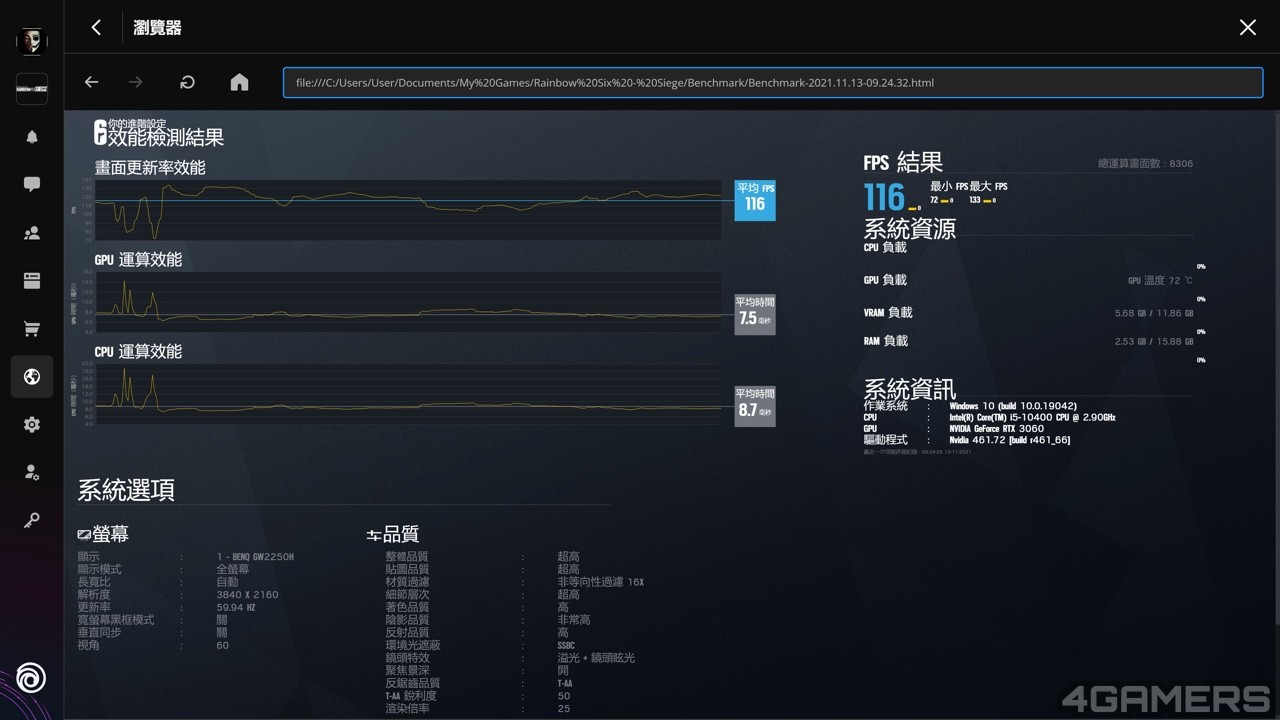This screenshot has width=1280, height=720.
Task: Click the 總運算畫面數 8306 text
Action: tap(1145, 163)
